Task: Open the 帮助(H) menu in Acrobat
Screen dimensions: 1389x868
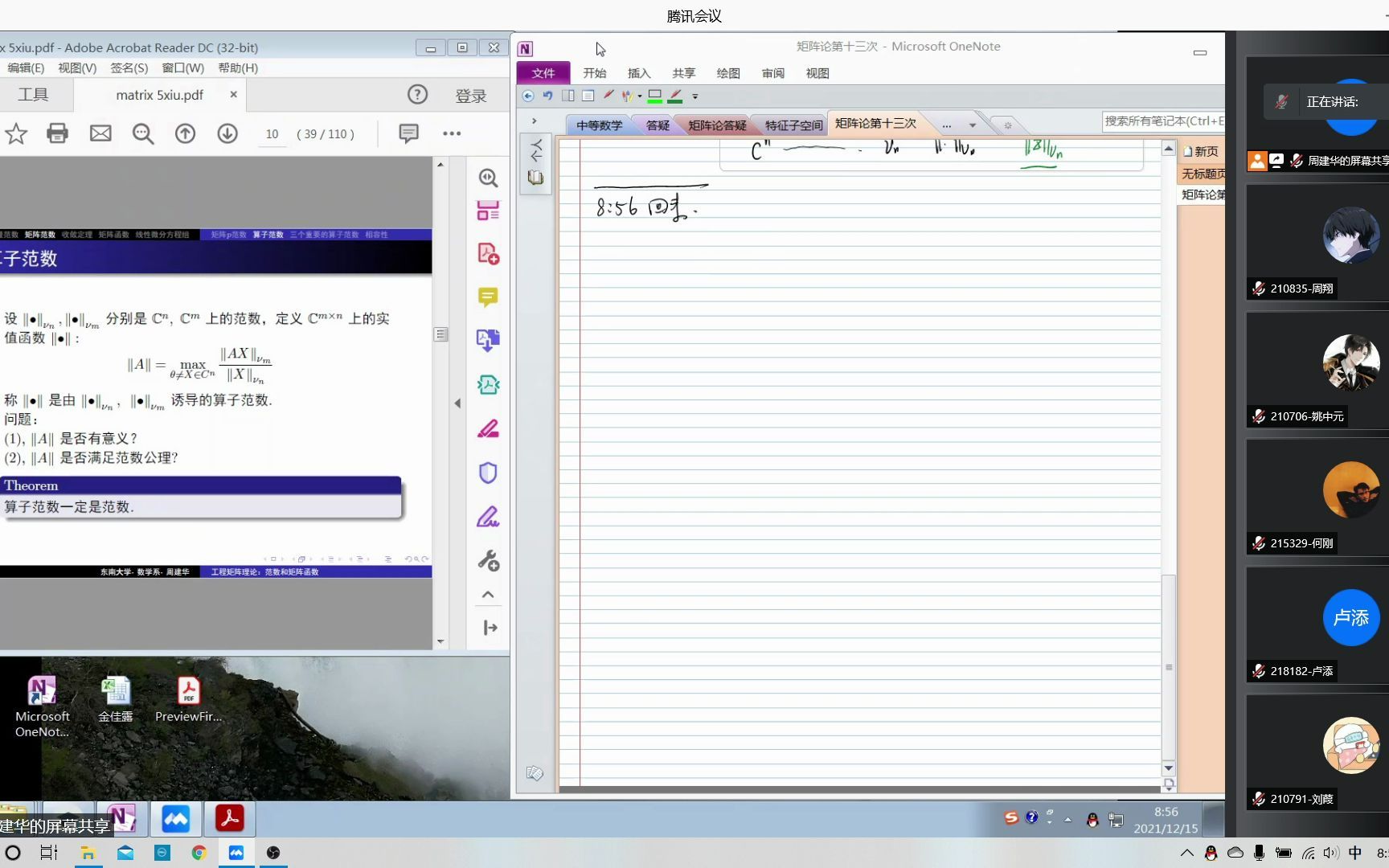Action: [238, 68]
